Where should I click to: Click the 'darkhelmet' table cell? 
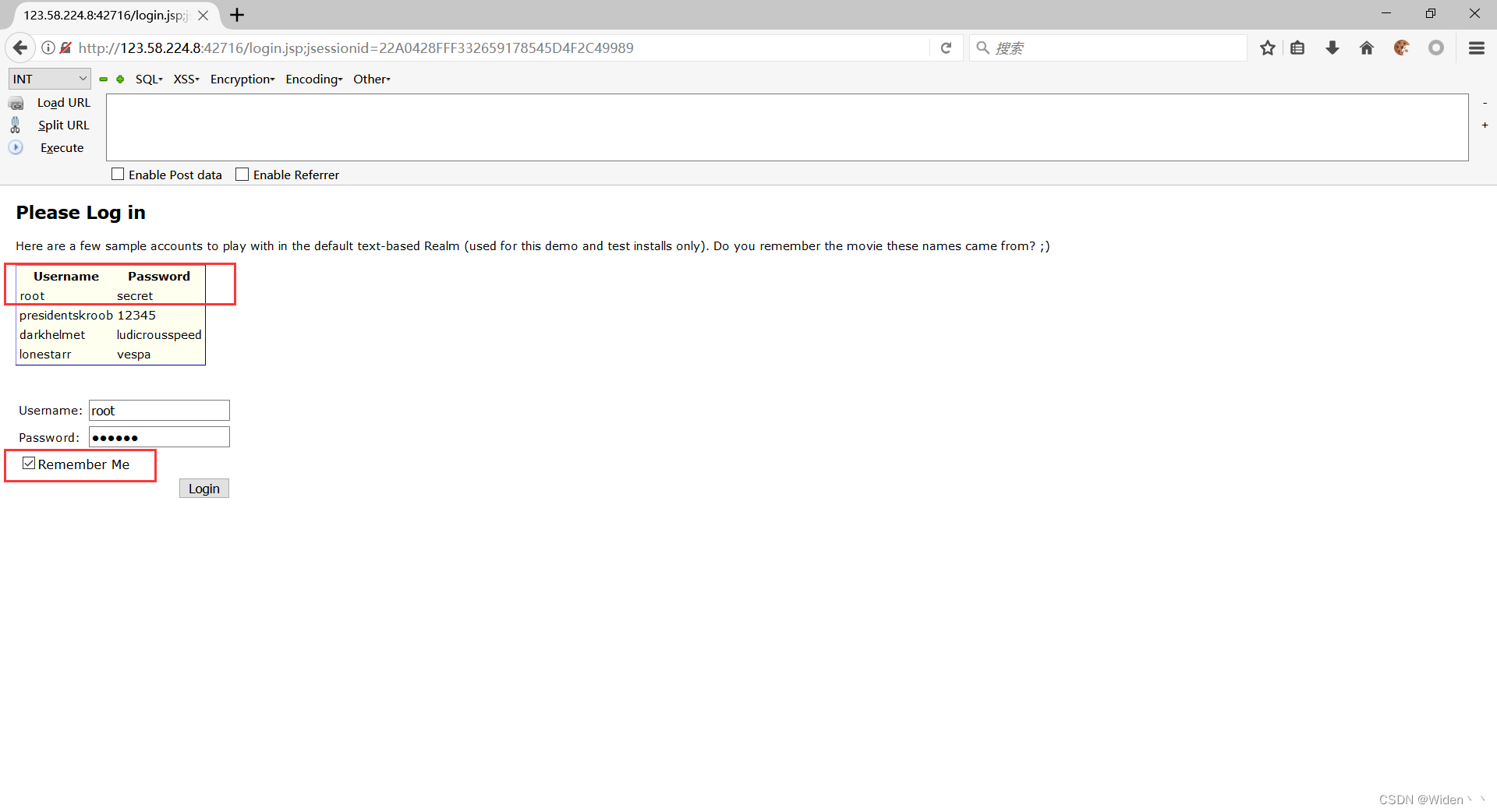(52, 335)
